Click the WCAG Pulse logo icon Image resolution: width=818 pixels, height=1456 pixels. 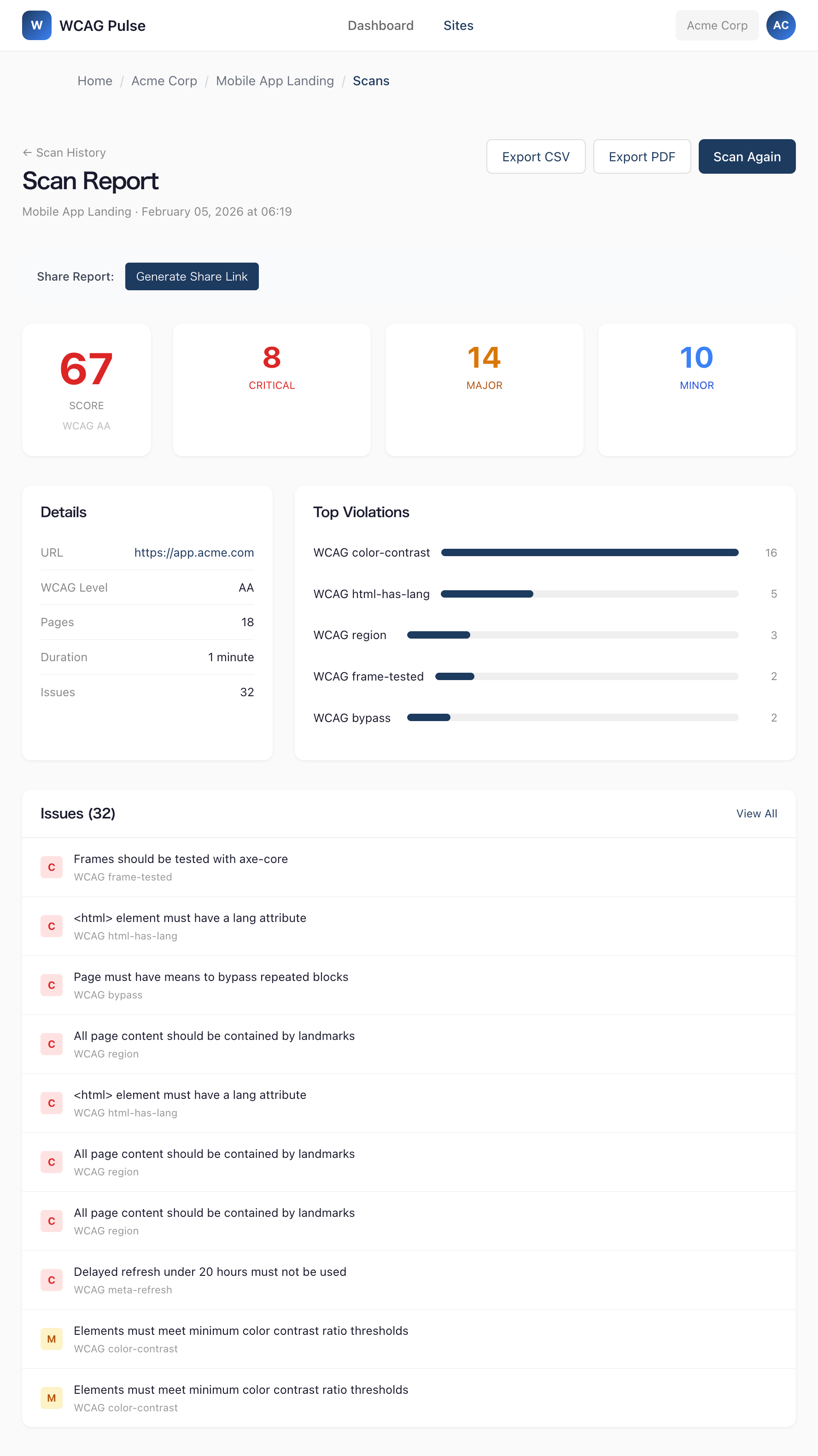(x=36, y=25)
